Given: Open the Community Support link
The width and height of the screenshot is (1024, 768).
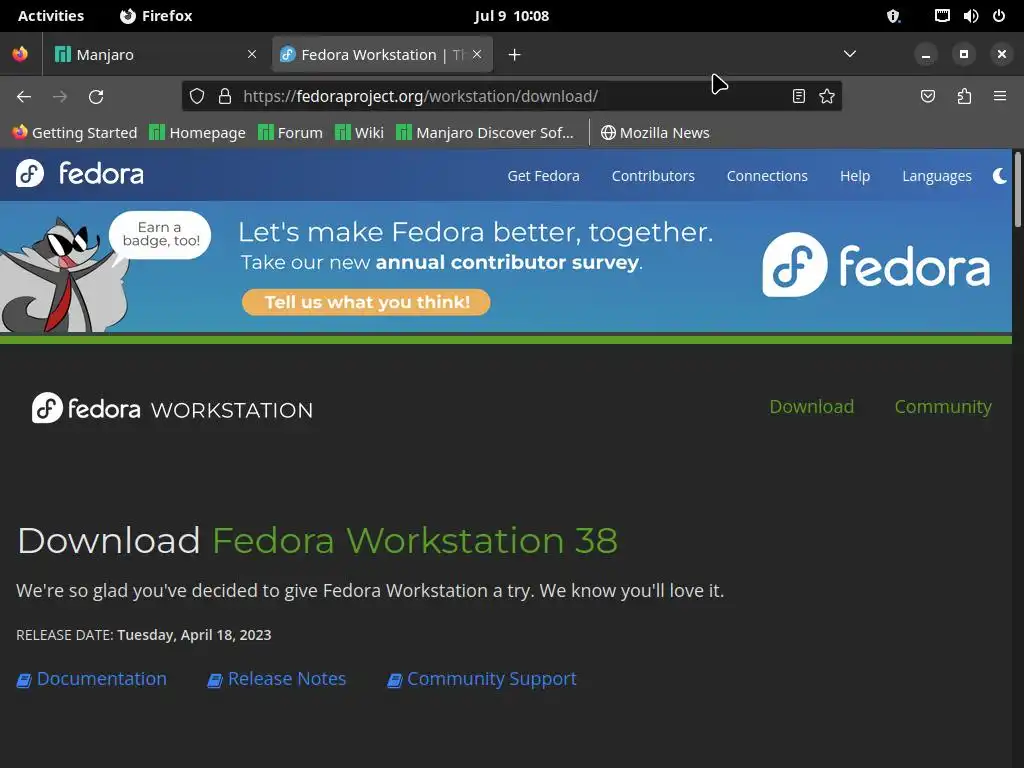Looking at the screenshot, I should 482,679.
